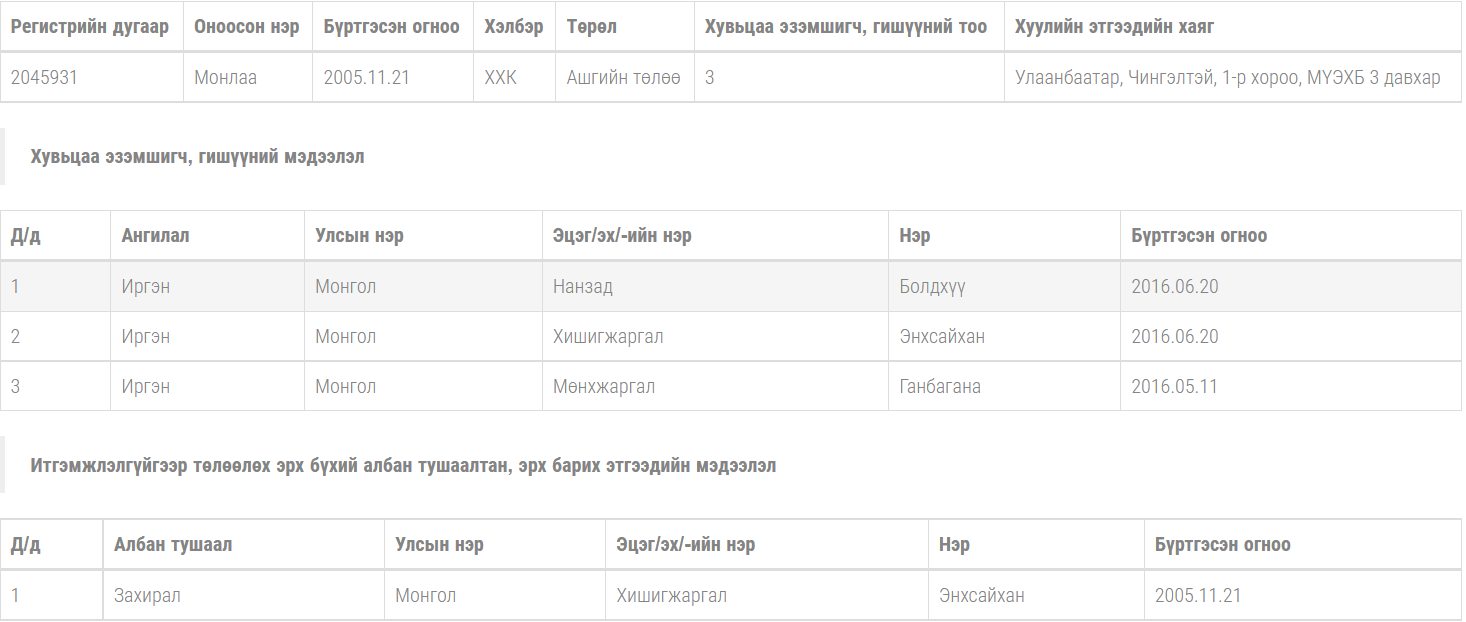Viewport: 1466px width, 622px height.
Task: Click the Төрөл column header
Action: [591, 26]
